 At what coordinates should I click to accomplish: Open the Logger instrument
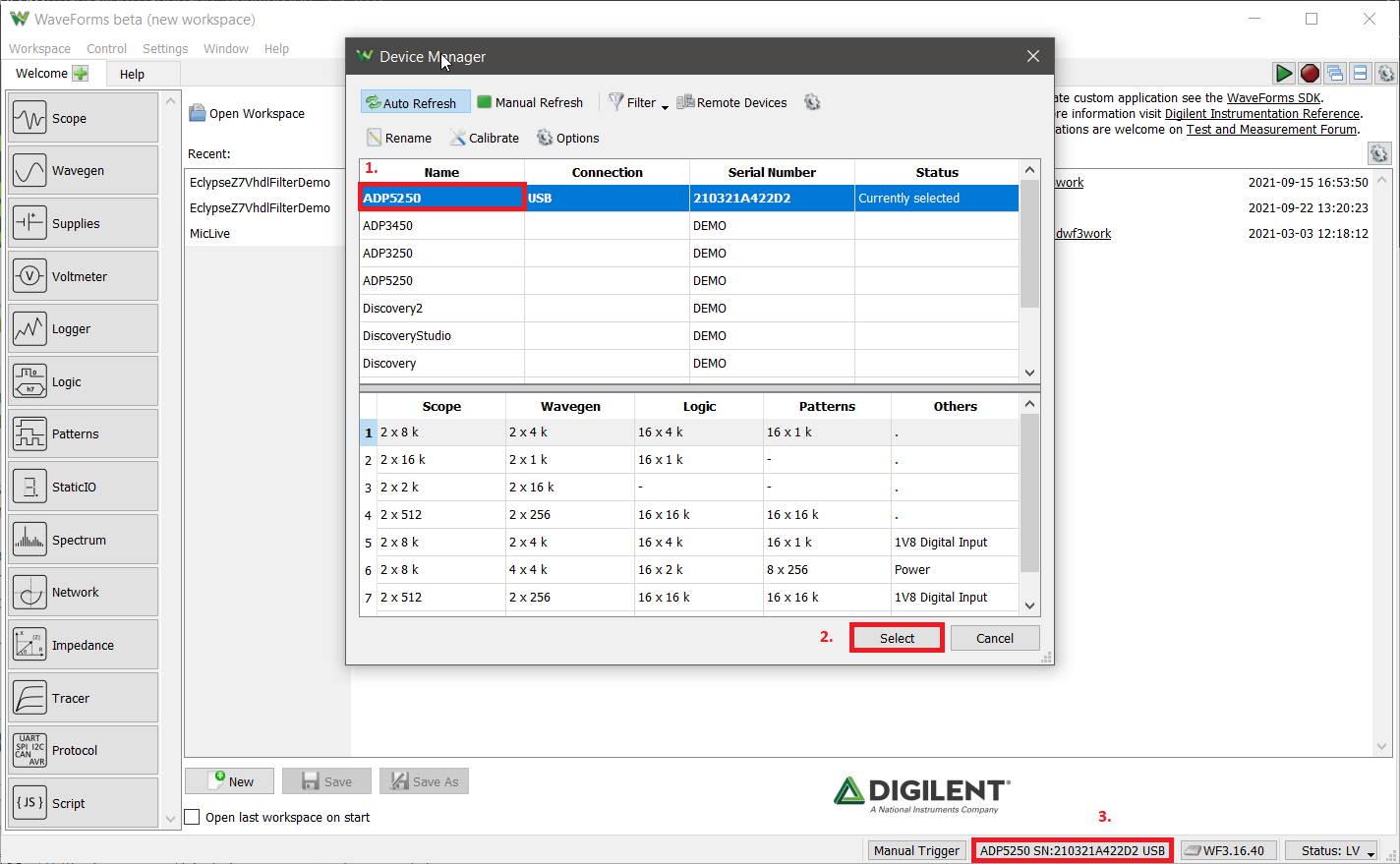click(x=83, y=328)
